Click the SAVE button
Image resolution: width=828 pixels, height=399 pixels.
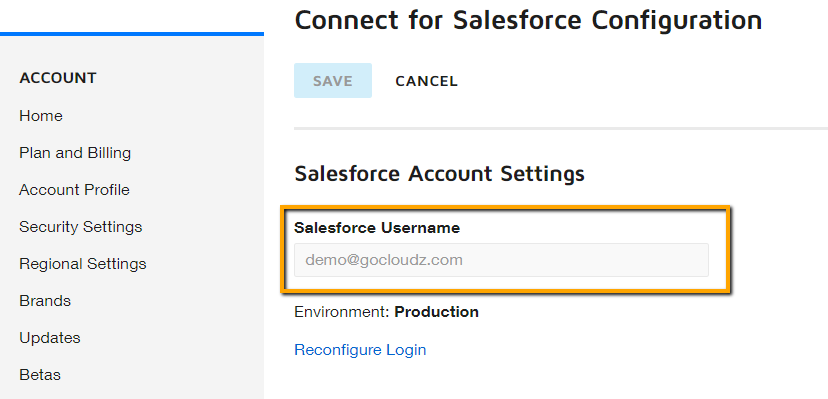coord(333,81)
